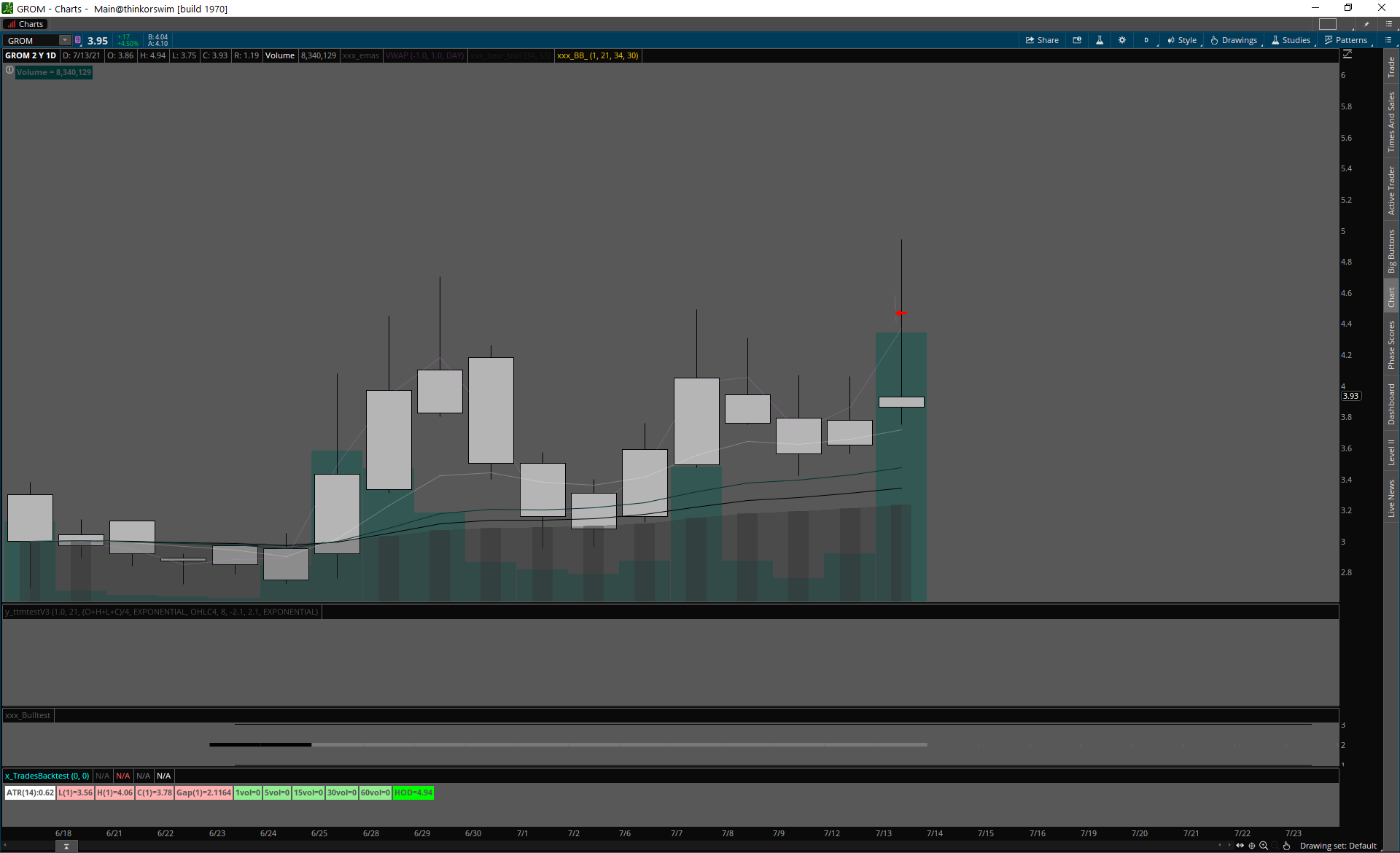Click the time axis scrollbar collapse handle
Viewport: 1400px width, 853px height.
[x=66, y=846]
